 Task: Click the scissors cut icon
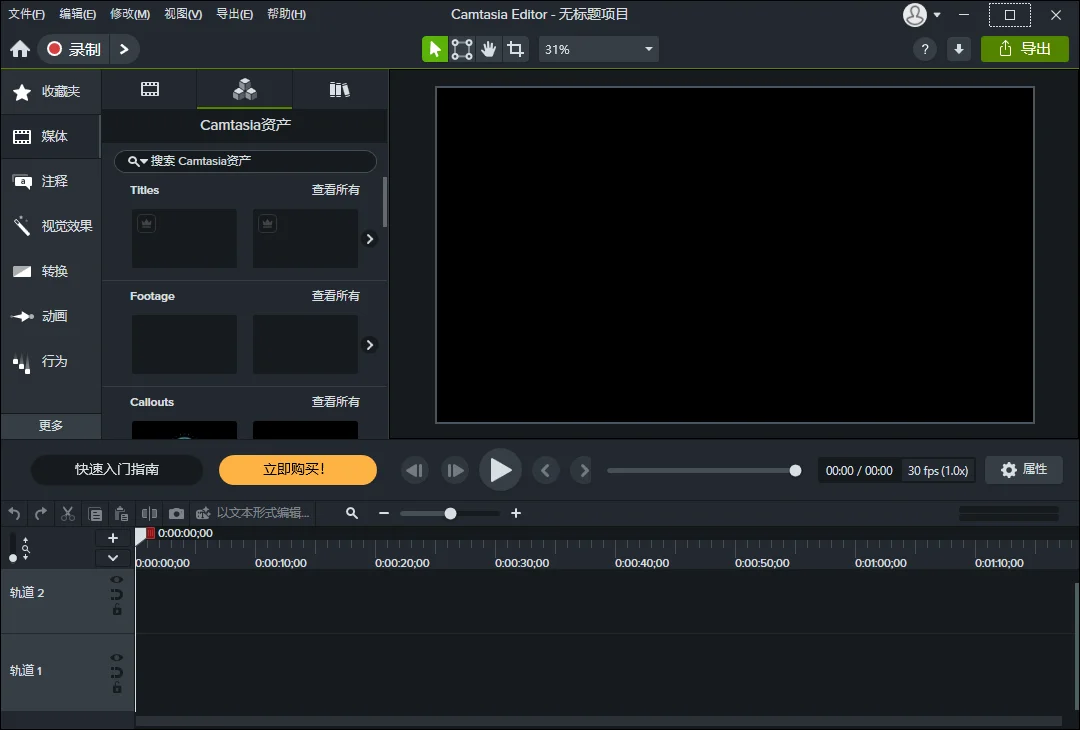coord(68,514)
